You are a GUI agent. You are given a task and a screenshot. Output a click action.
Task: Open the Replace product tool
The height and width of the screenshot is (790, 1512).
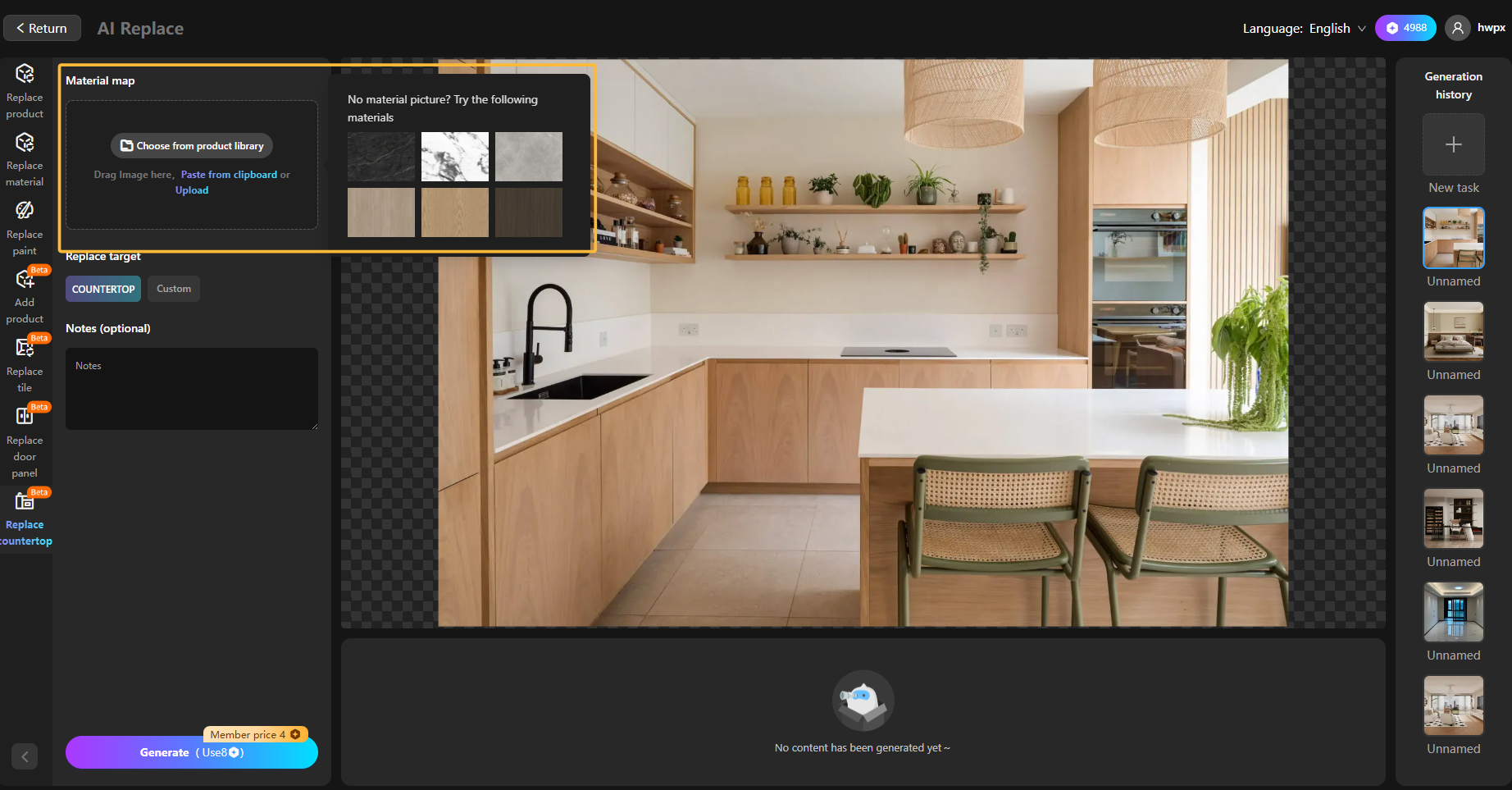(25, 91)
